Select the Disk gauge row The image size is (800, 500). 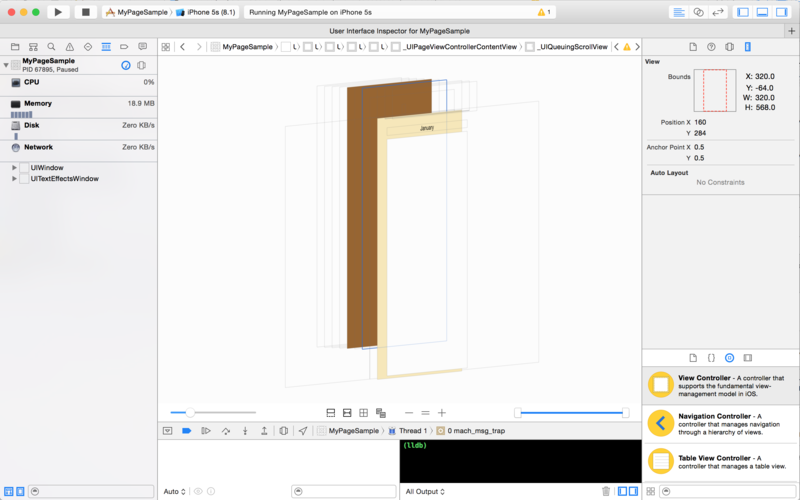[79, 129]
